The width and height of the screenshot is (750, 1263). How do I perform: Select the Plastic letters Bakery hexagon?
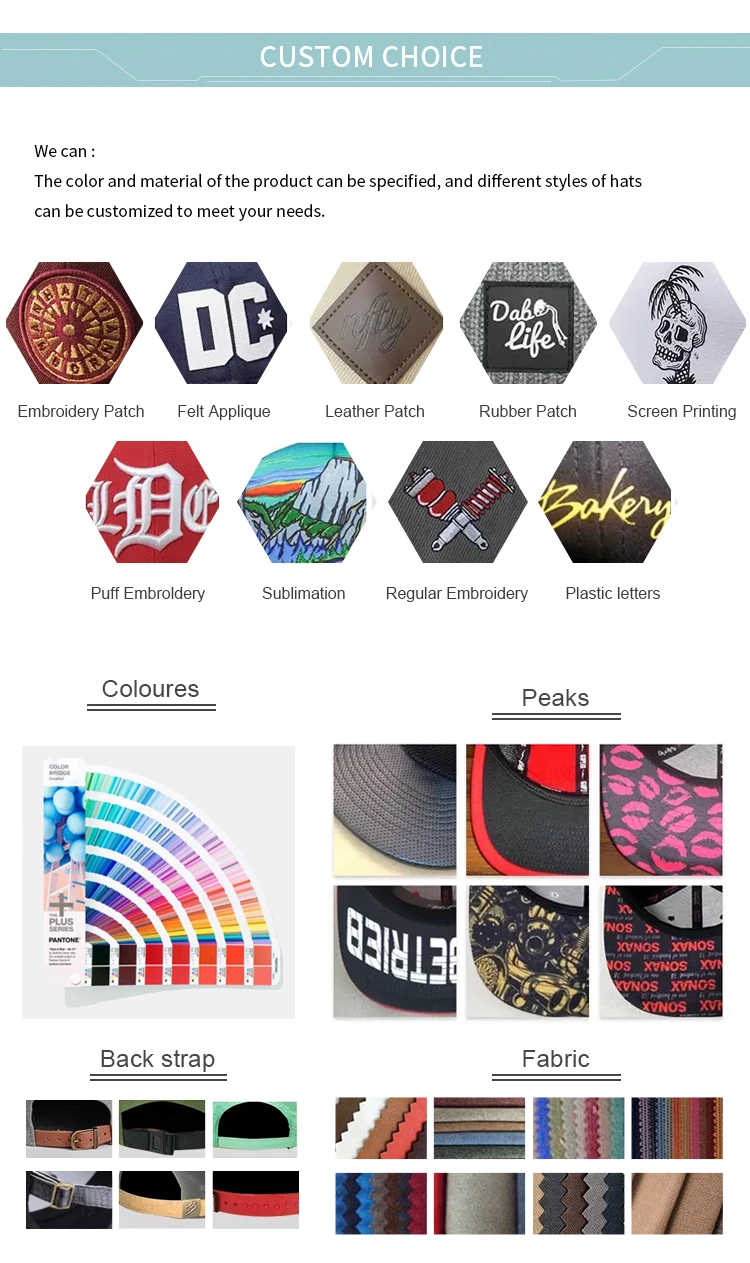[607, 502]
